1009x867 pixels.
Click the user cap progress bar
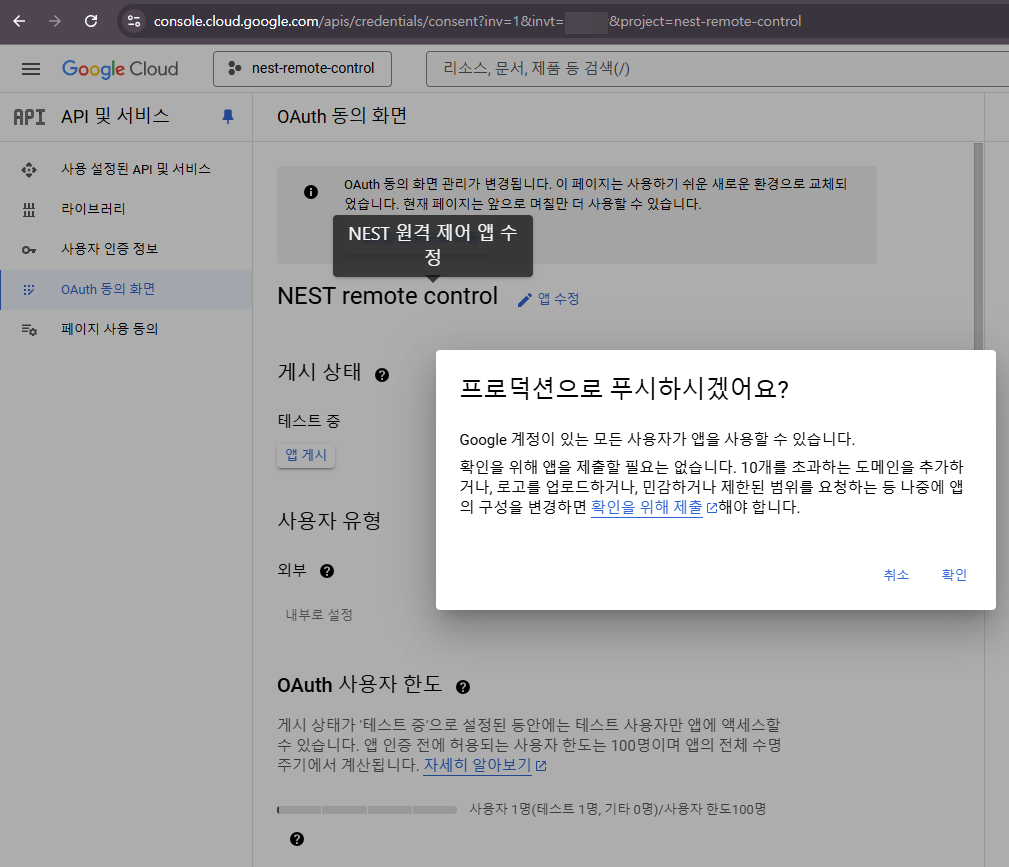[367, 810]
